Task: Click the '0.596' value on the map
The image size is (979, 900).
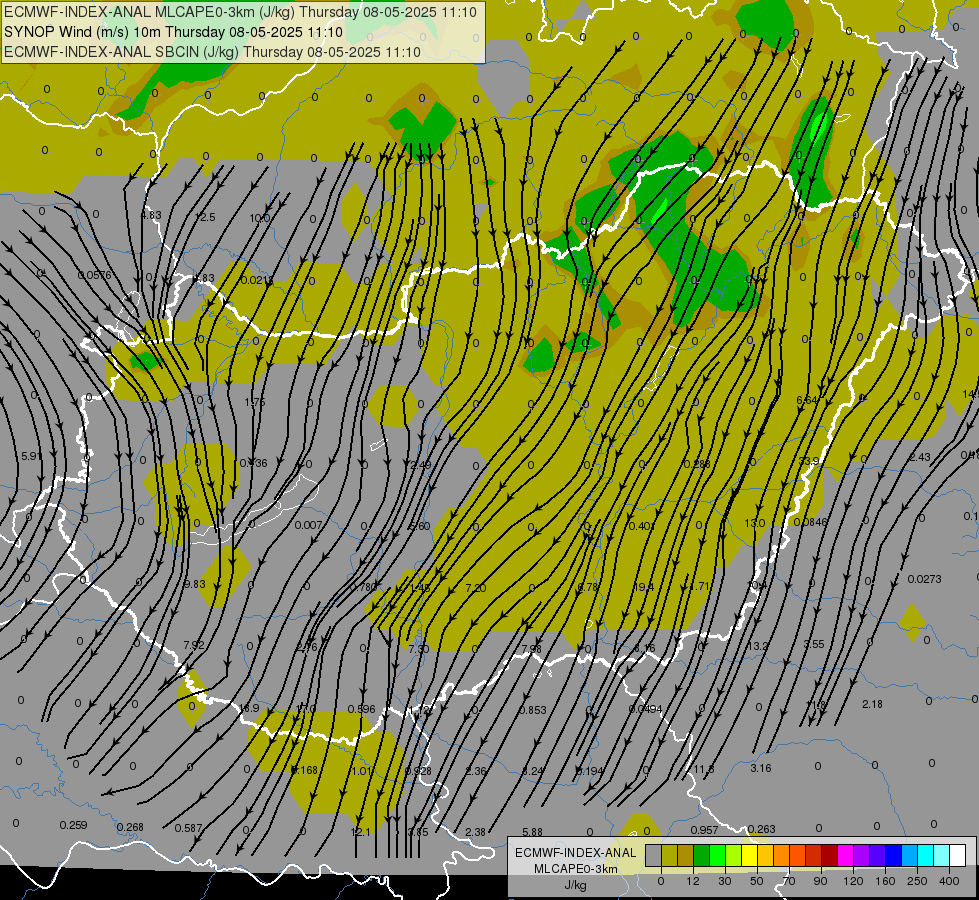Action: 362,709
